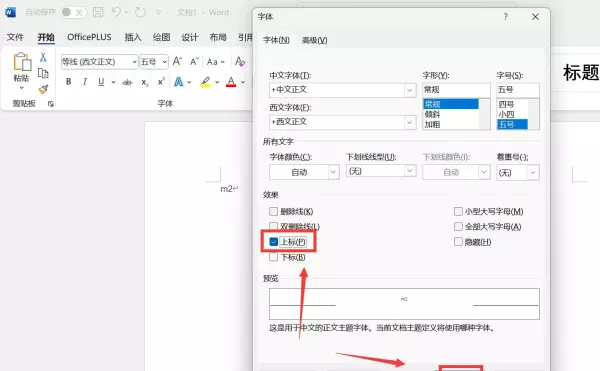Viewport: 600px width, 371px height.
Task: Check the Hidden (隐藏) checkbox
Action: 458,242
